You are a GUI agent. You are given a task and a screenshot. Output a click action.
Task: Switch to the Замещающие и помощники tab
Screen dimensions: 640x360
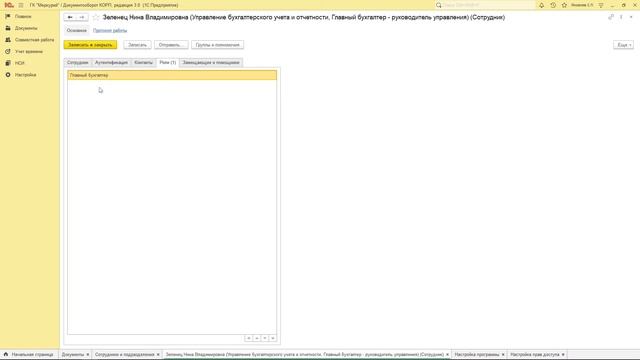(x=211, y=62)
